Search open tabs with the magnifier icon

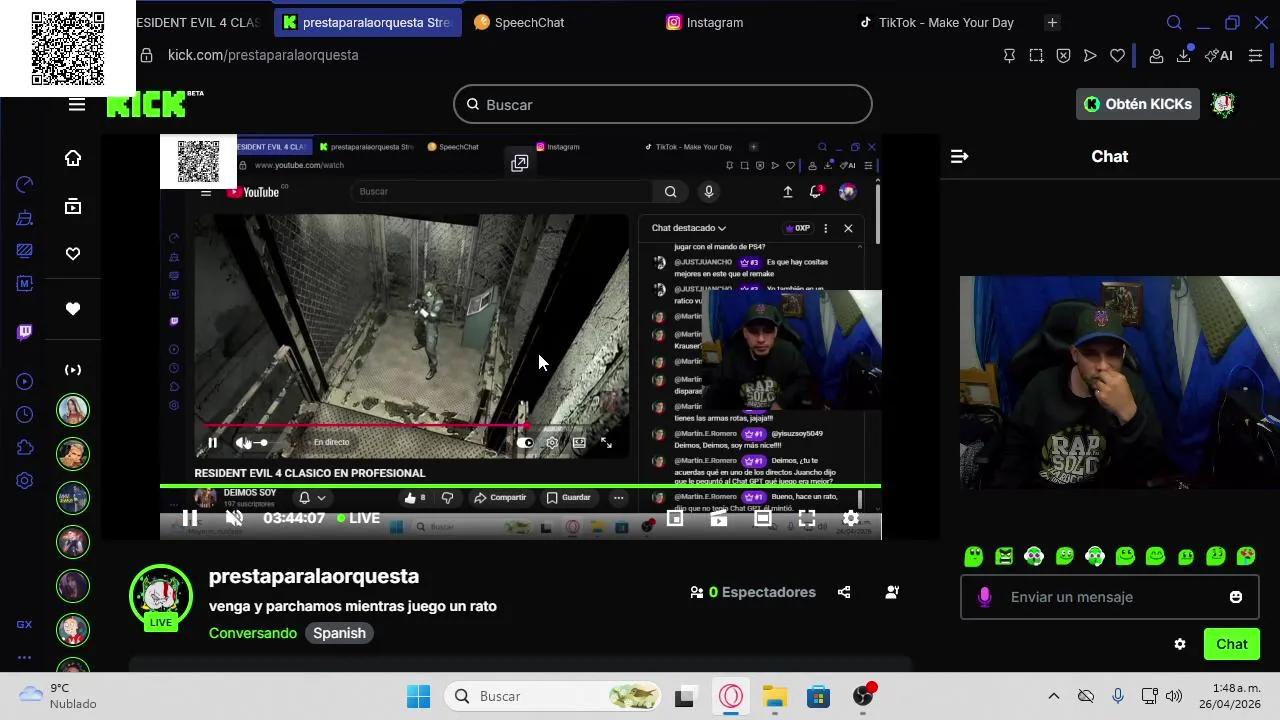coord(1174,22)
